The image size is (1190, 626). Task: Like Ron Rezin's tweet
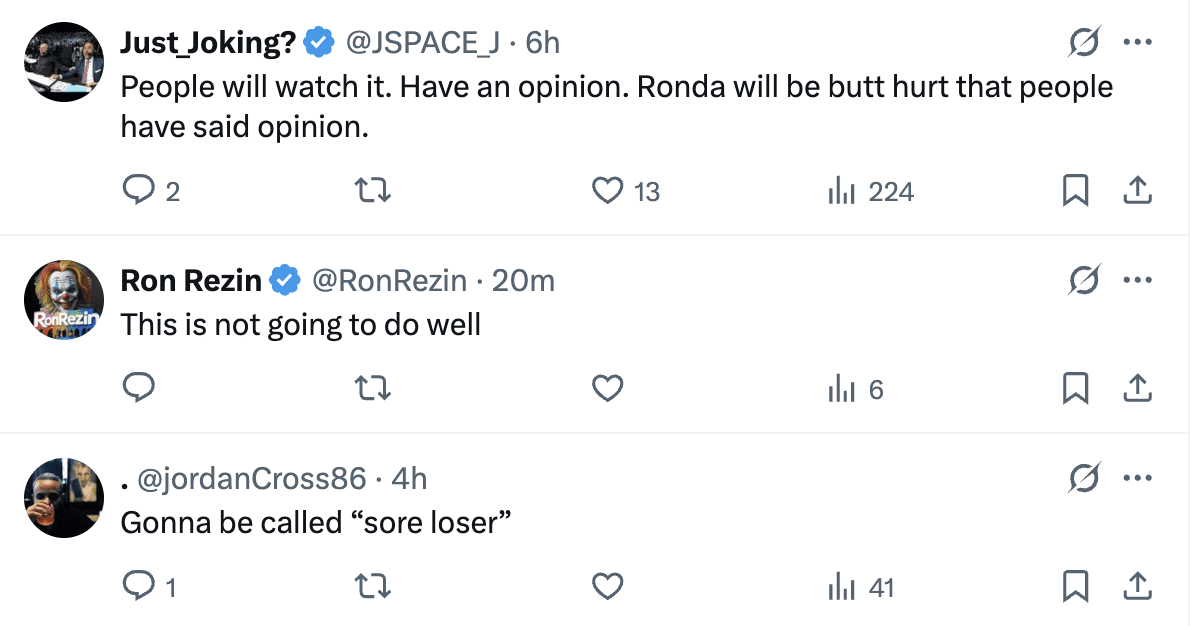pos(608,389)
